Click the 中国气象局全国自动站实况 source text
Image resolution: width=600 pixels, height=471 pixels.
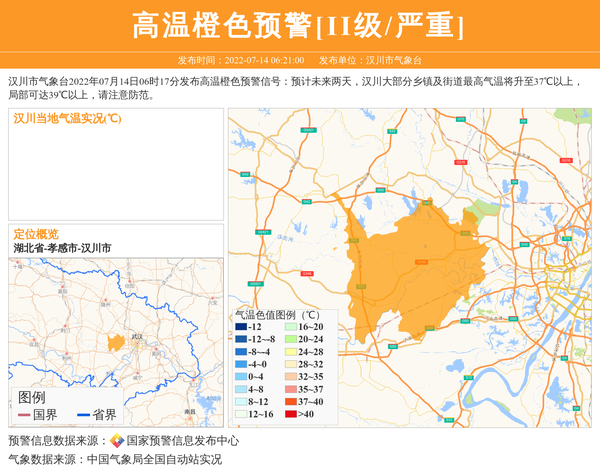(x=153, y=460)
